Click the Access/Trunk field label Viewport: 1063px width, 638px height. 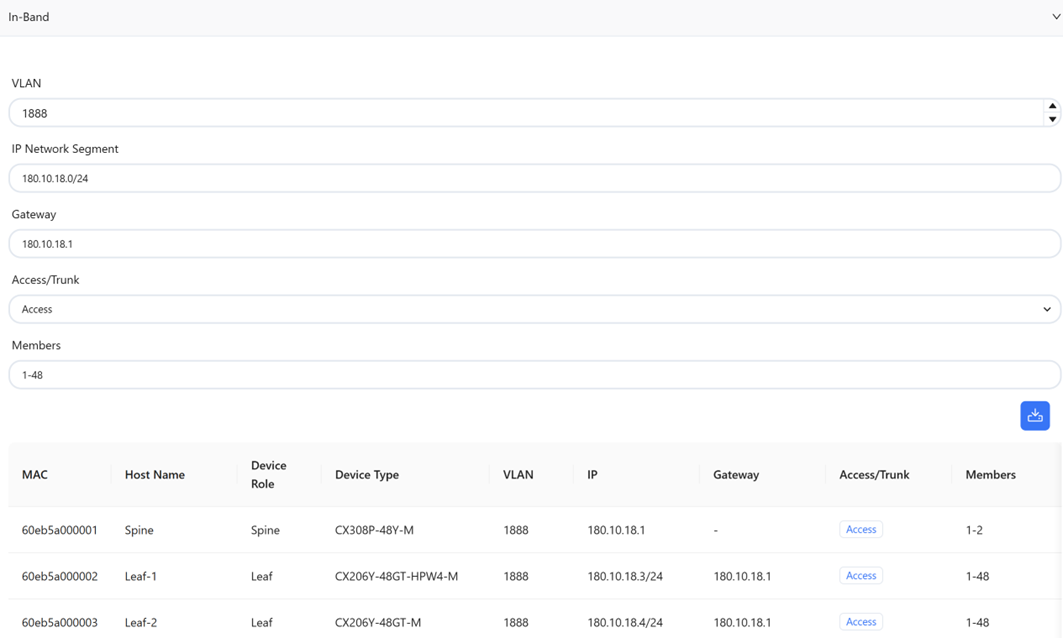45,279
